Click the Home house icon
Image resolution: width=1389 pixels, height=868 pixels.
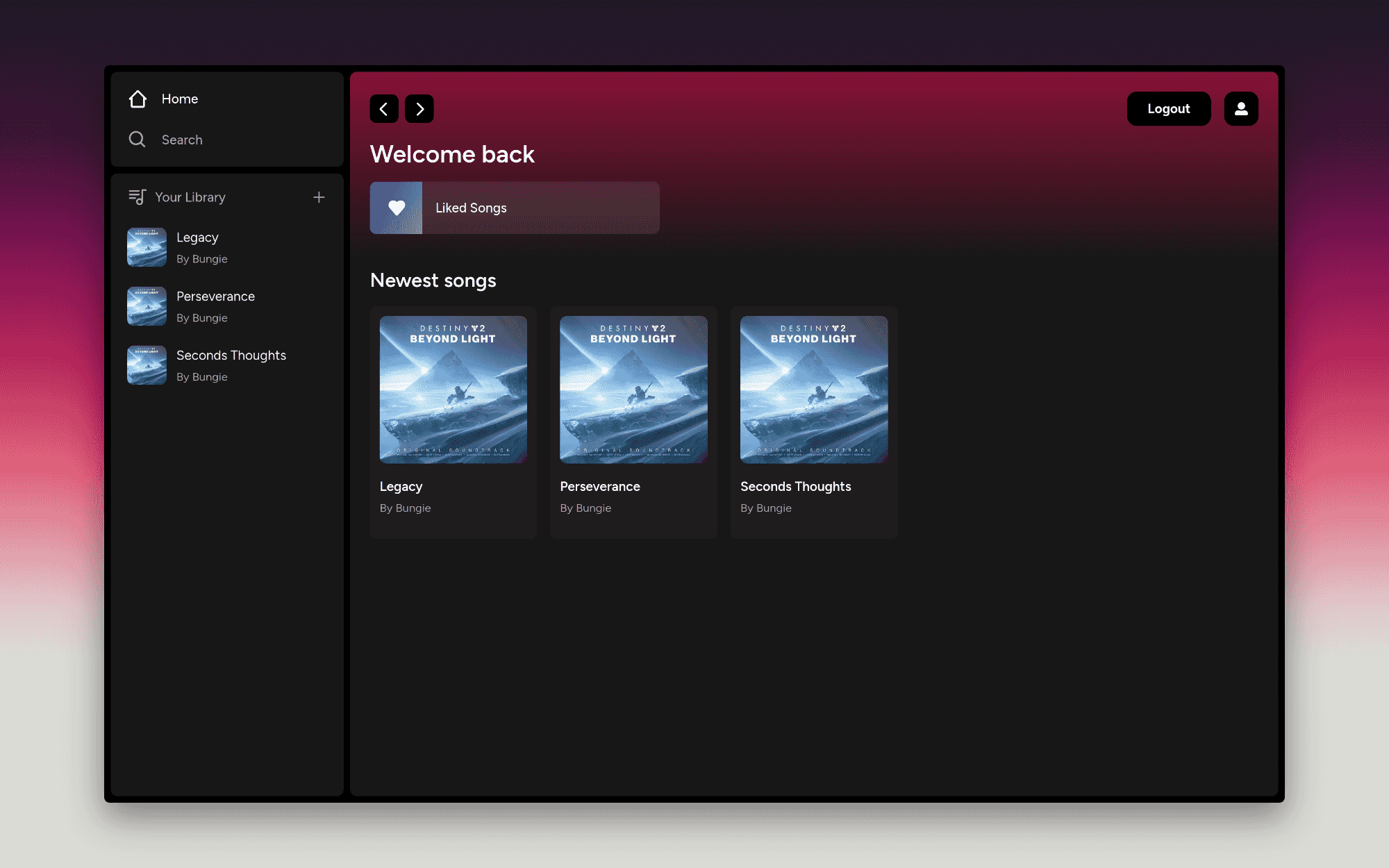coord(138,99)
